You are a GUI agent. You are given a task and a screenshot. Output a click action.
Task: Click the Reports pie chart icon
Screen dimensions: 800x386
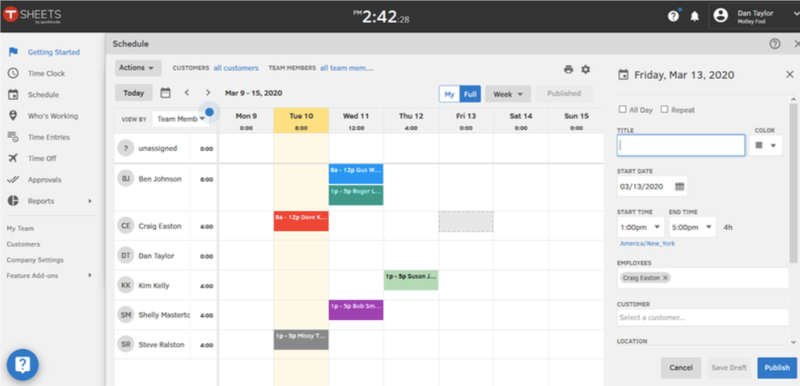pyautogui.click(x=13, y=201)
